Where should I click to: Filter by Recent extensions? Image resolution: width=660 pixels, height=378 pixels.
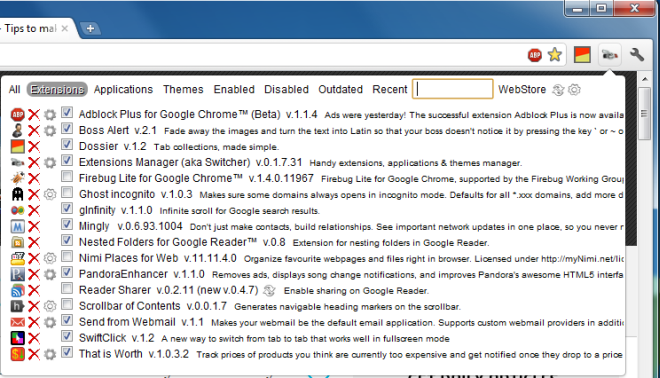tap(390, 90)
